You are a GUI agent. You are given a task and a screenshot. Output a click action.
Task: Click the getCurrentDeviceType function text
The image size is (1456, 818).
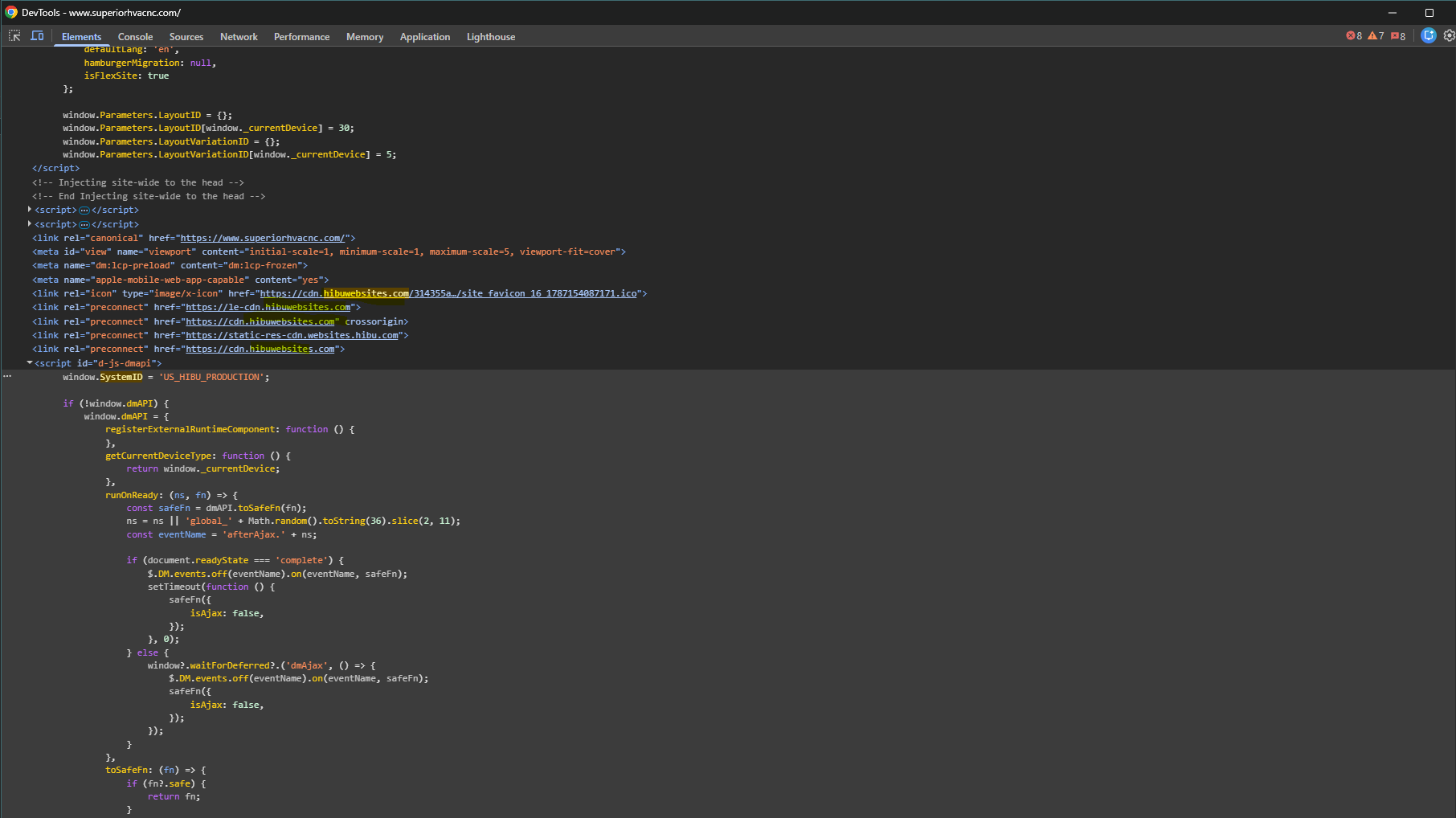(198, 456)
